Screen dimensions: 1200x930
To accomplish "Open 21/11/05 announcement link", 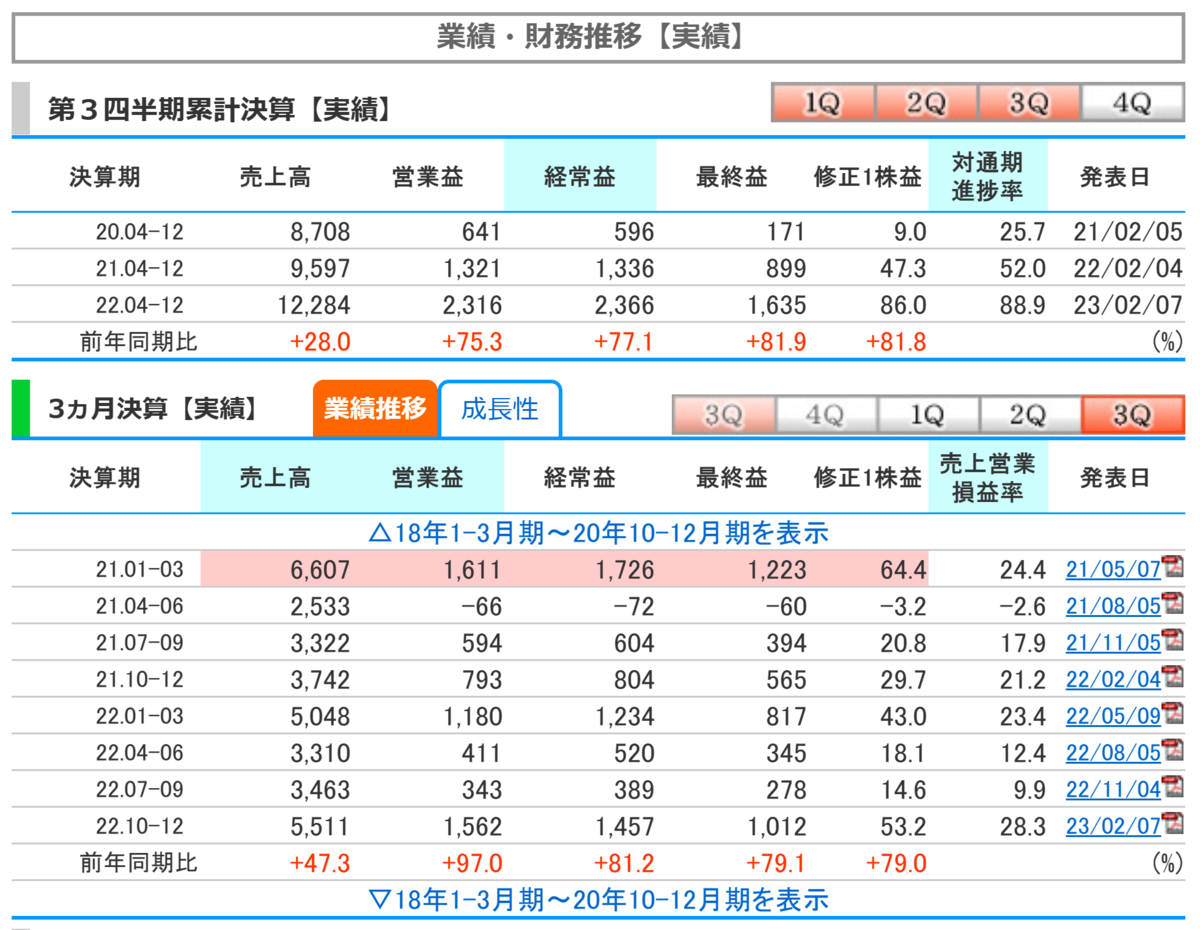I will (1113, 643).
